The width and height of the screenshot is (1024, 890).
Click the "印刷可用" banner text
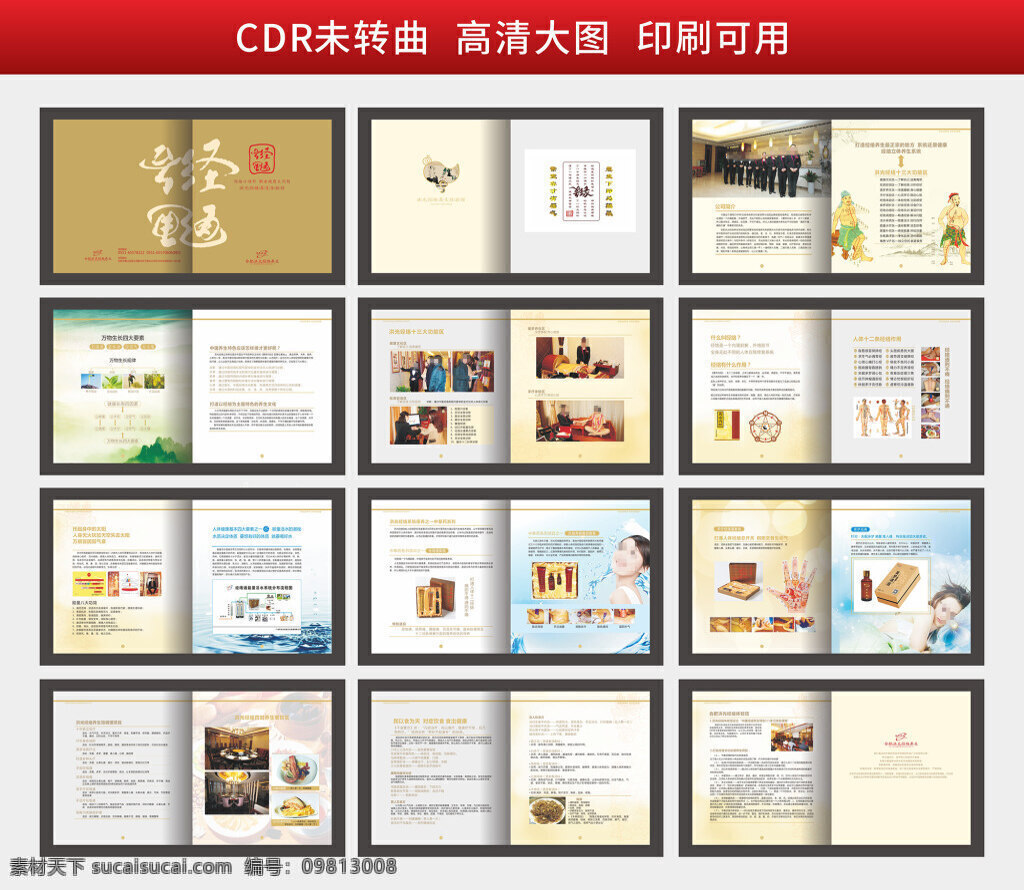click(713, 37)
